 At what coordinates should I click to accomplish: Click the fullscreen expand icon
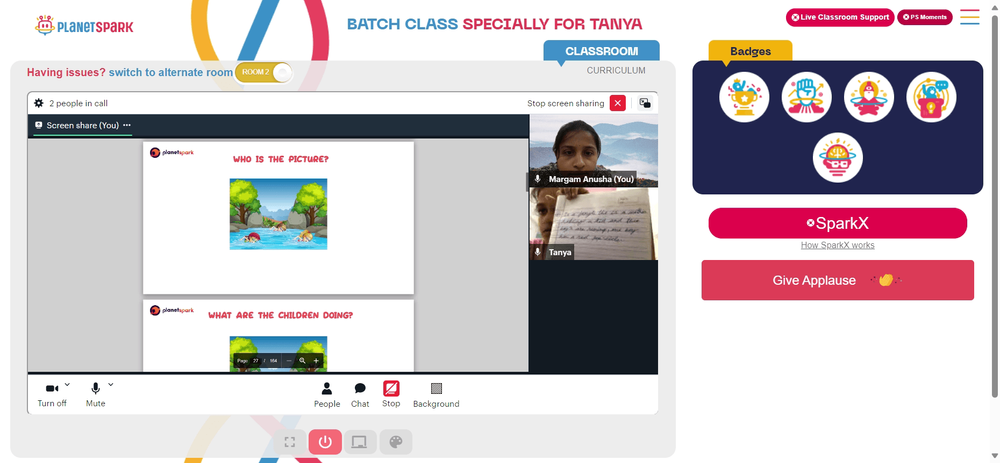(x=290, y=442)
